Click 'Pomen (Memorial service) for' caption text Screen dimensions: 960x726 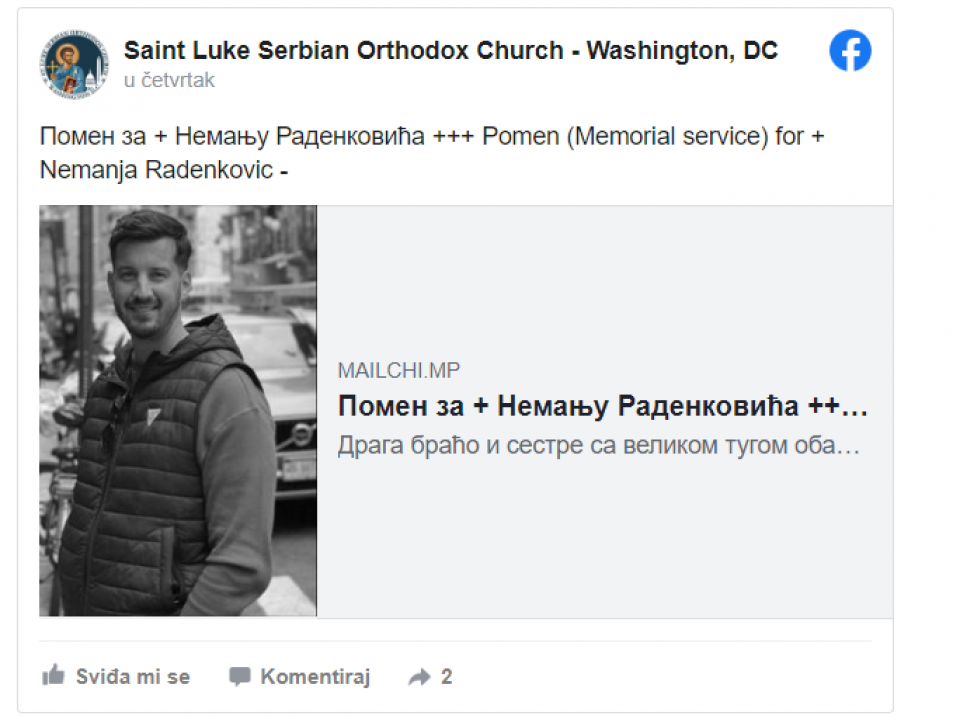point(643,137)
